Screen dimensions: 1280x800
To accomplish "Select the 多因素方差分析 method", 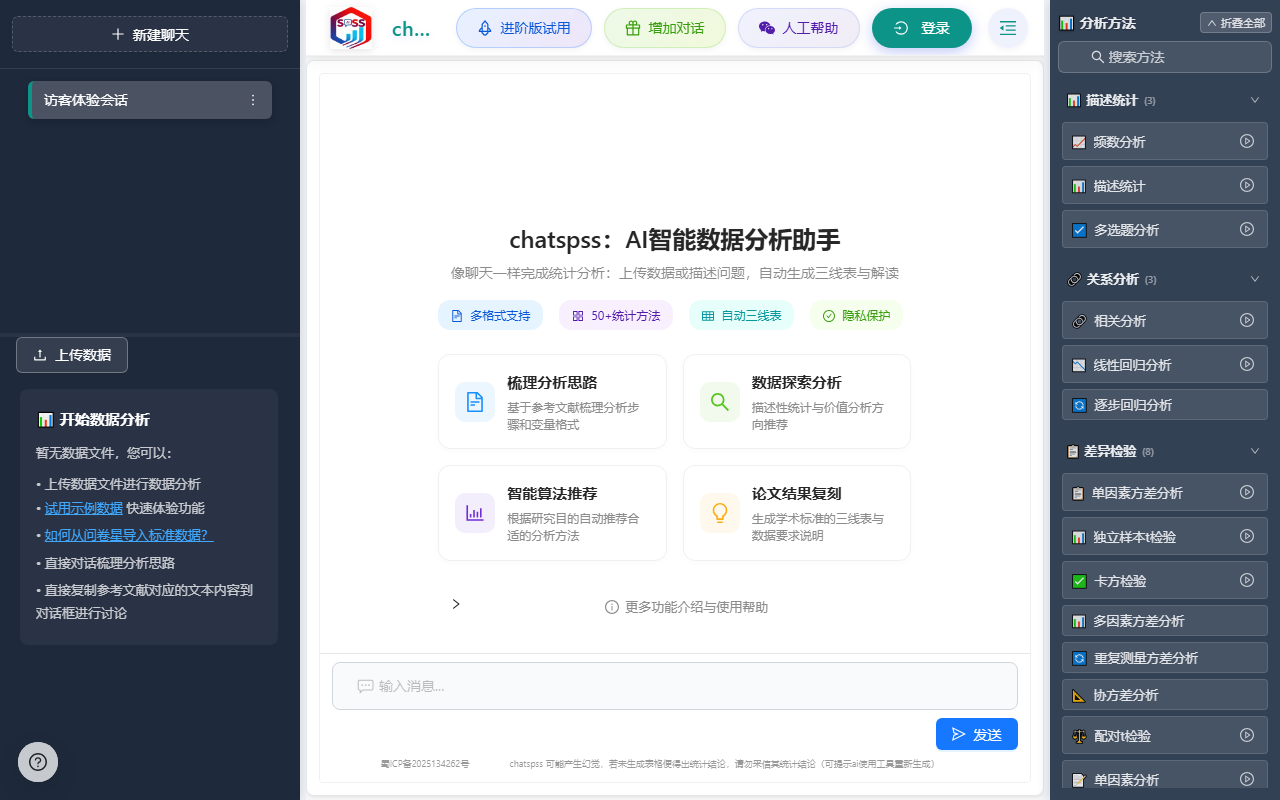I will [x=1165, y=621].
